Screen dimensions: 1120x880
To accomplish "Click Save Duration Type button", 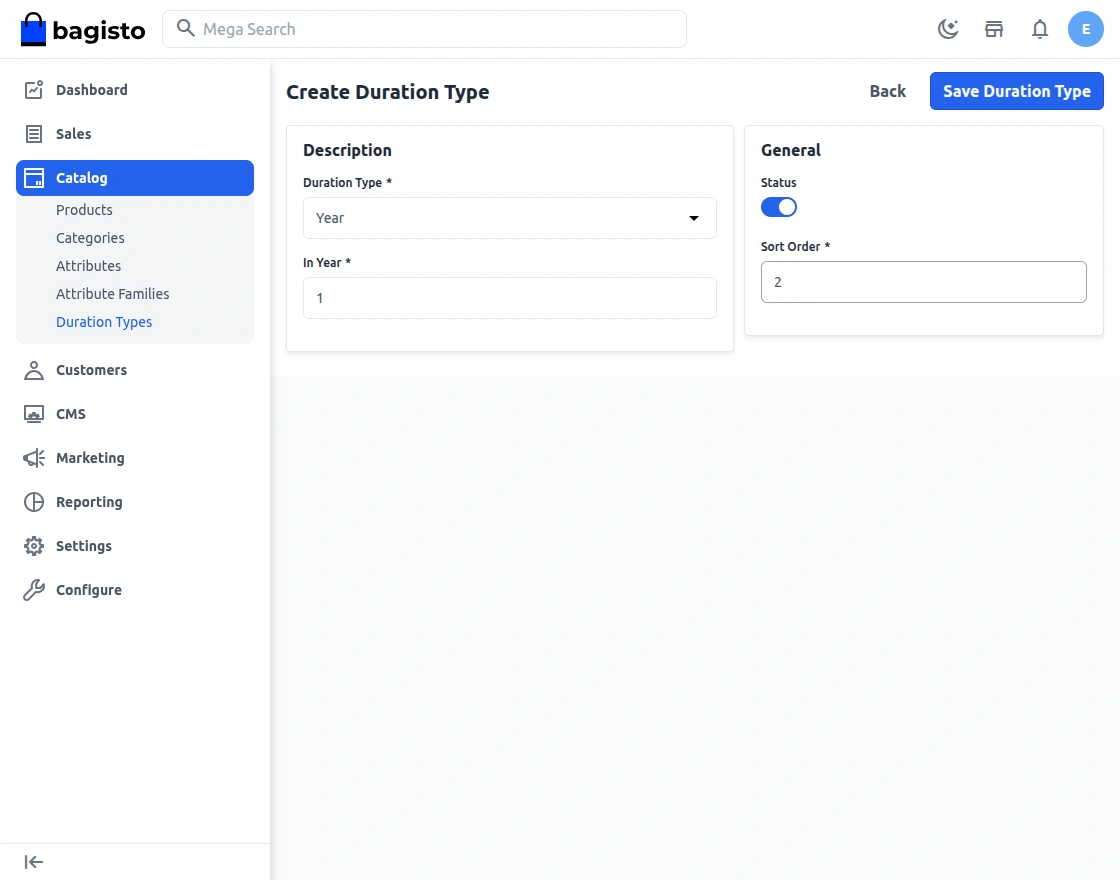I will point(1016,91).
